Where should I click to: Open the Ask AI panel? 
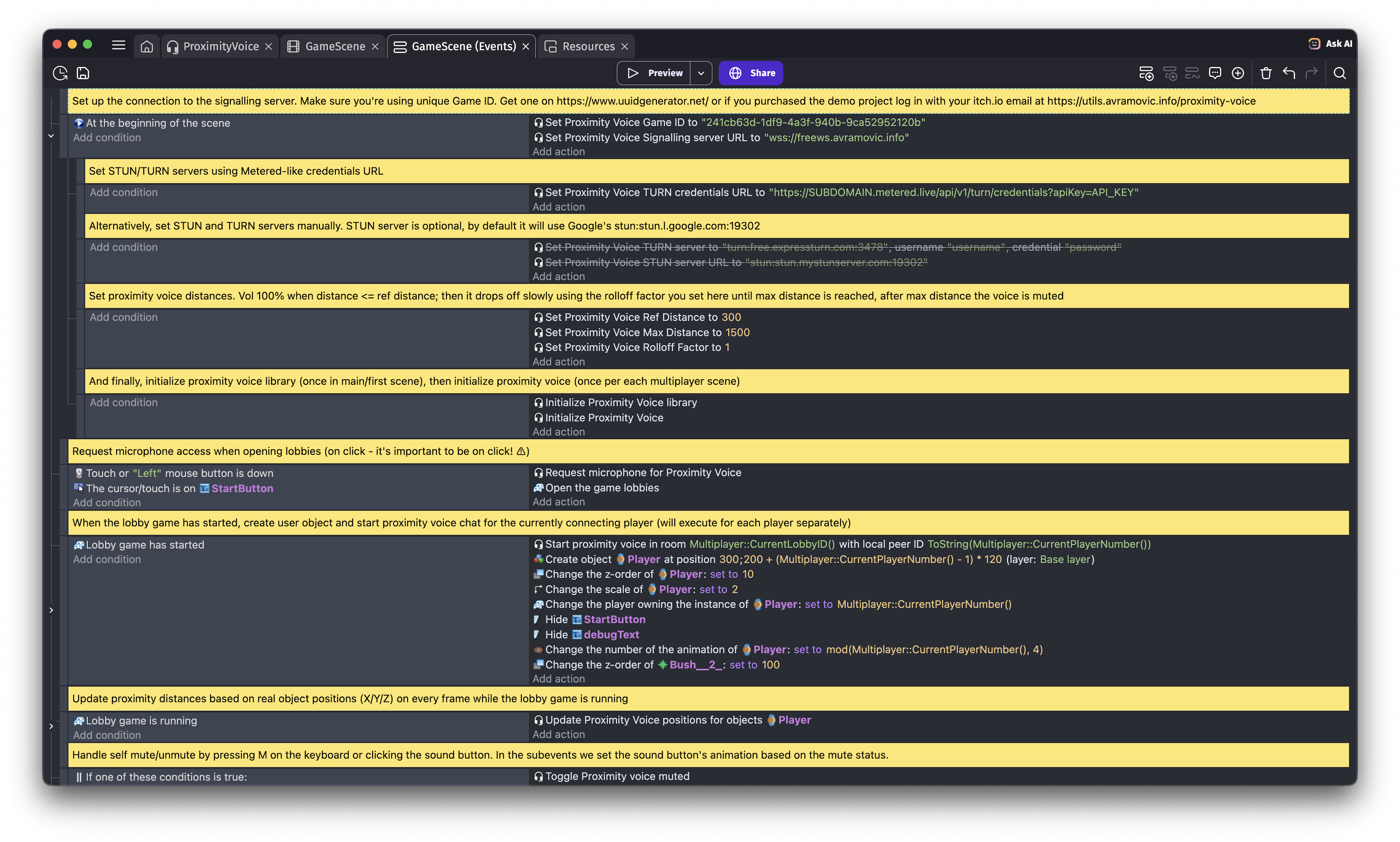point(1330,44)
